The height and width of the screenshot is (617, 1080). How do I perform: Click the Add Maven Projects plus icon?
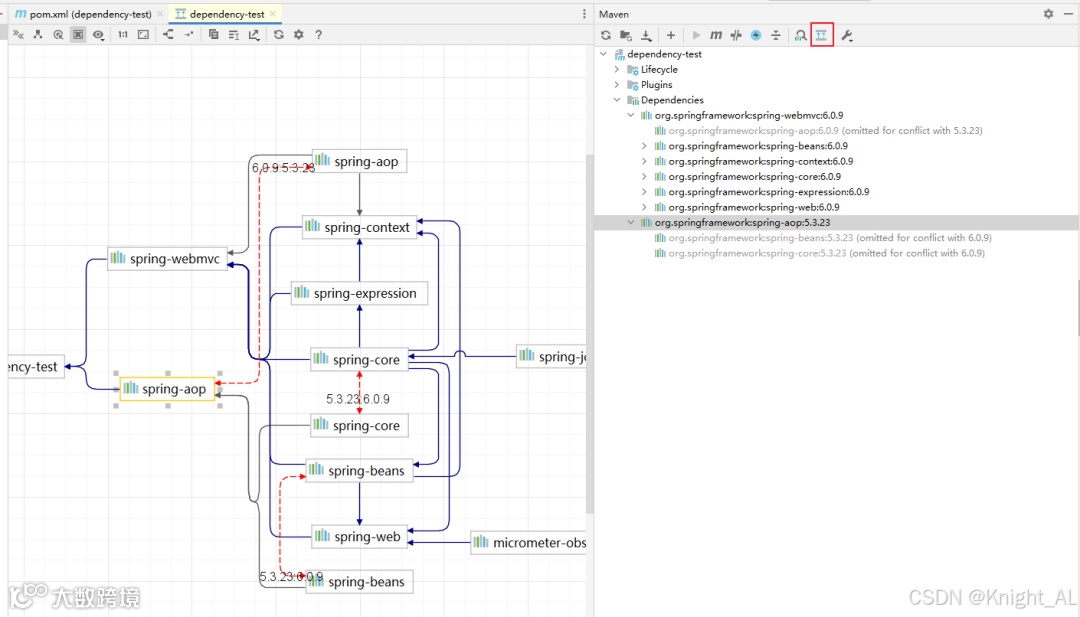click(x=671, y=35)
